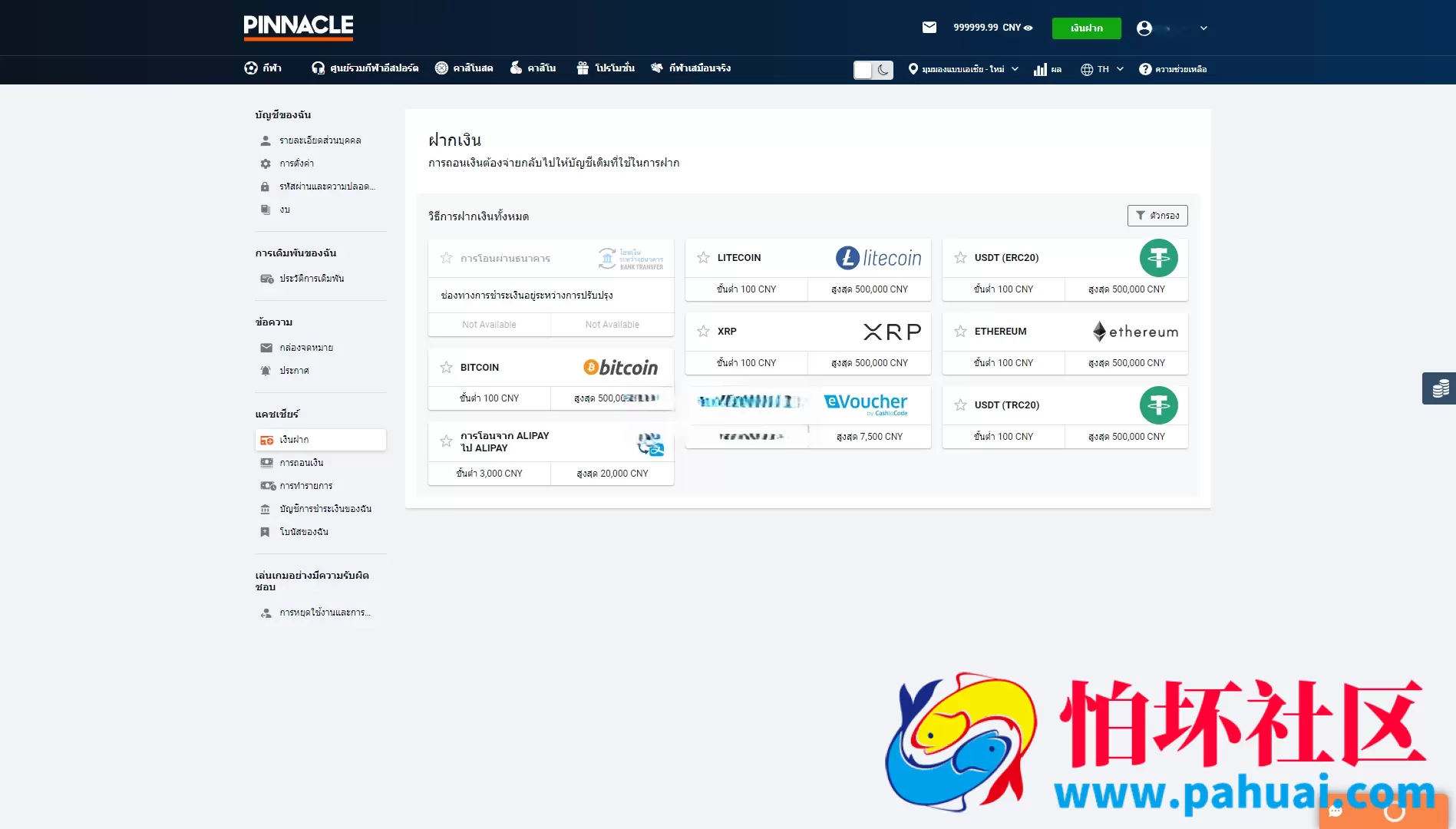Favorite the Ethereum method star
This screenshot has height=829, width=1456.
pyautogui.click(x=960, y=332)
